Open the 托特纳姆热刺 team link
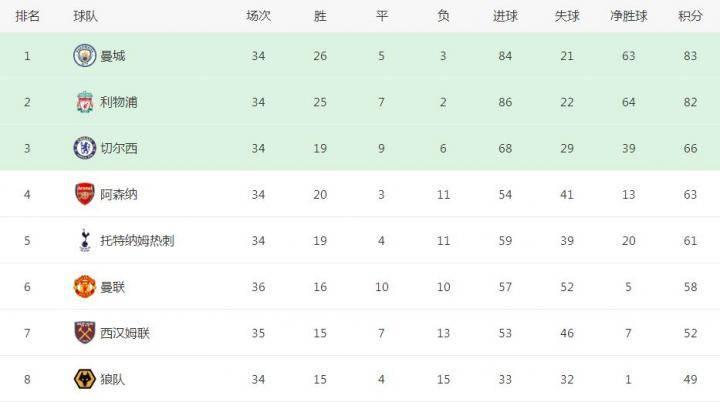720x402 pixels. coord(137,240)
